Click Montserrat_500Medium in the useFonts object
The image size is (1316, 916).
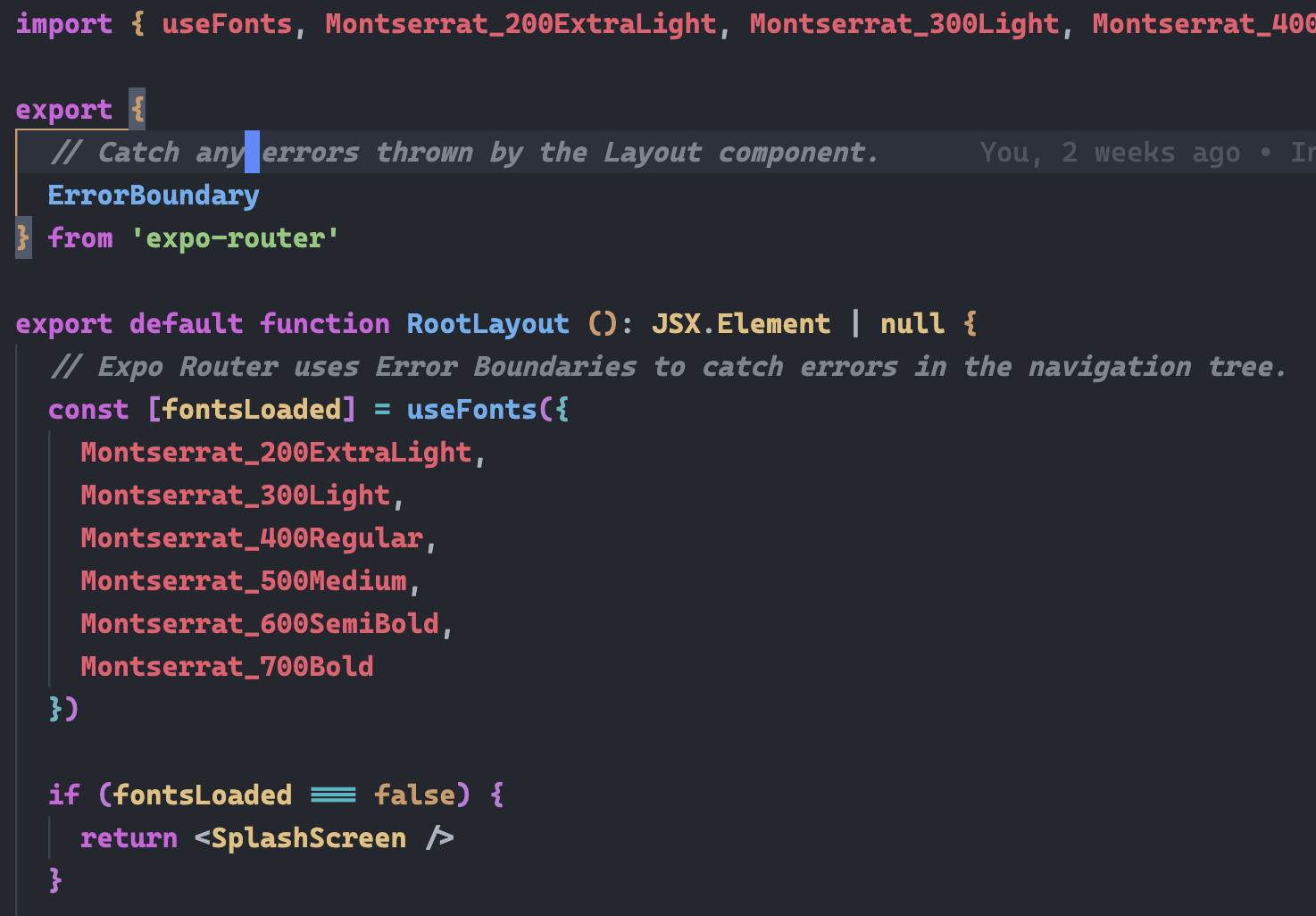point(244,581)
